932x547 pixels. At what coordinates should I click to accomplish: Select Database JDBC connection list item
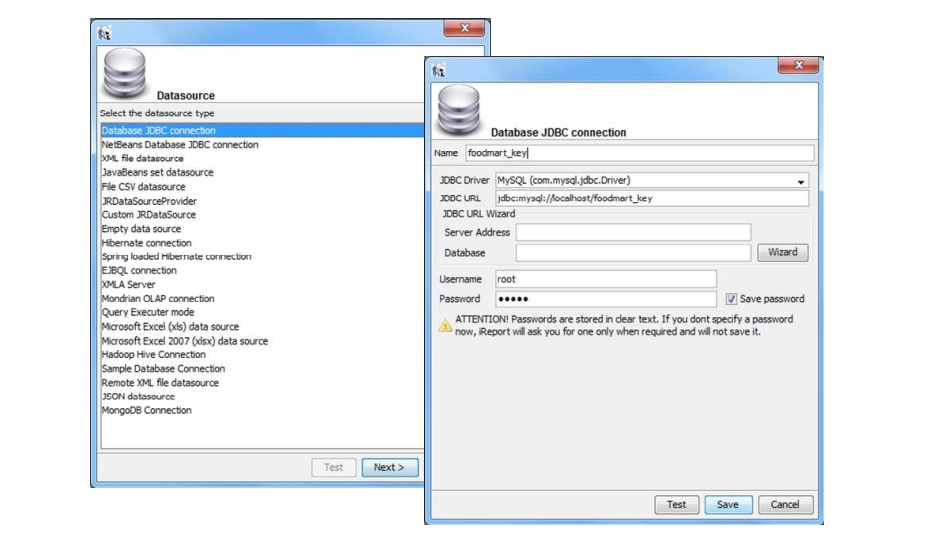click(262, 130)
